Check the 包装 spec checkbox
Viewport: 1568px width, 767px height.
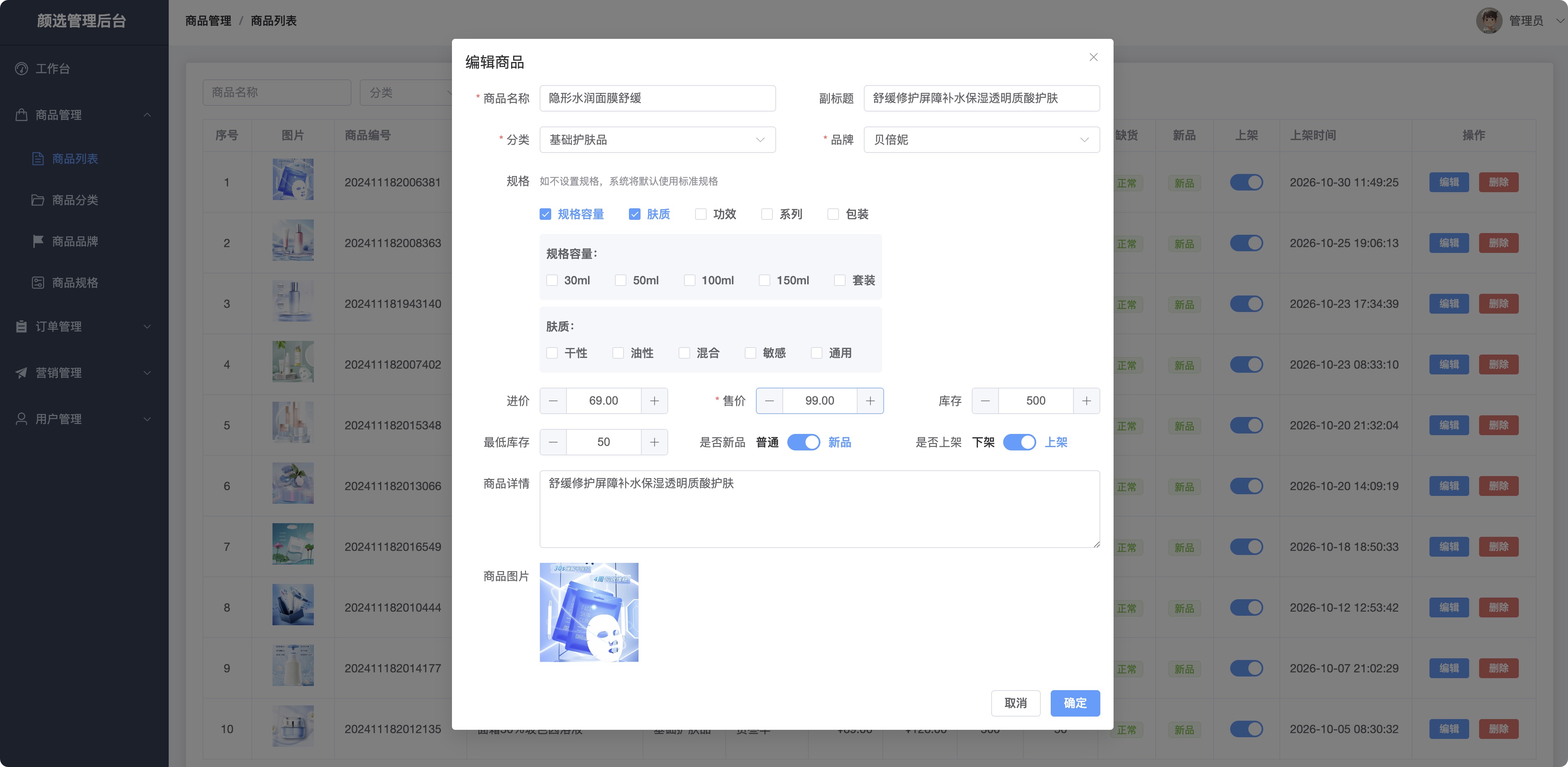(x=833, y=214)
